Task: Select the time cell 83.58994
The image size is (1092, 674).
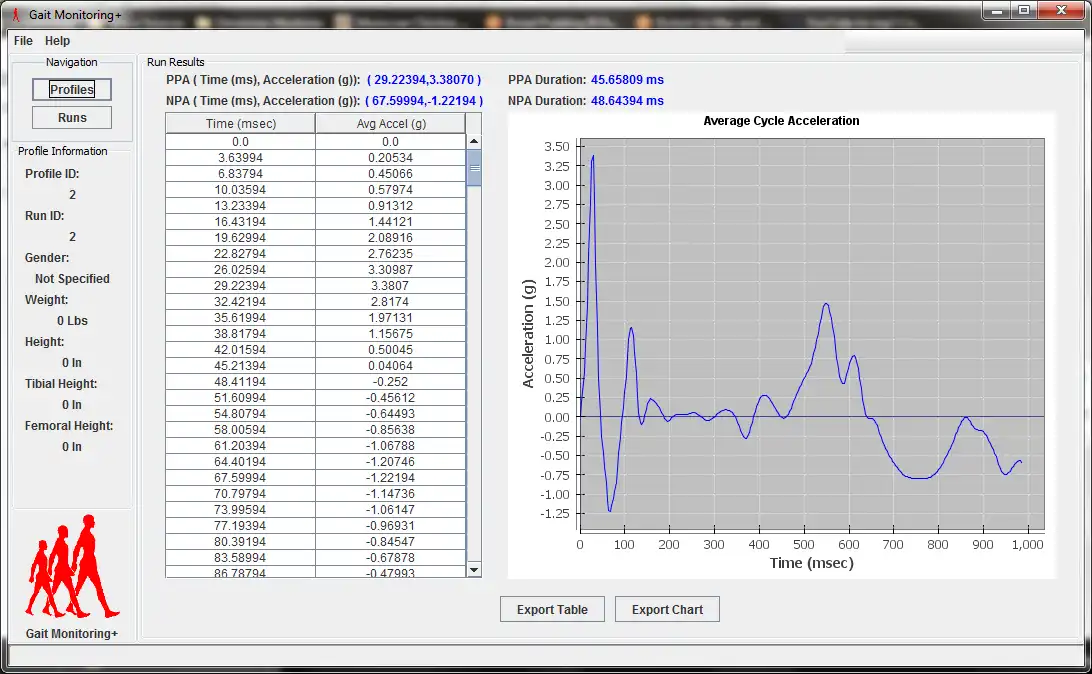Action: coord(240,558)
